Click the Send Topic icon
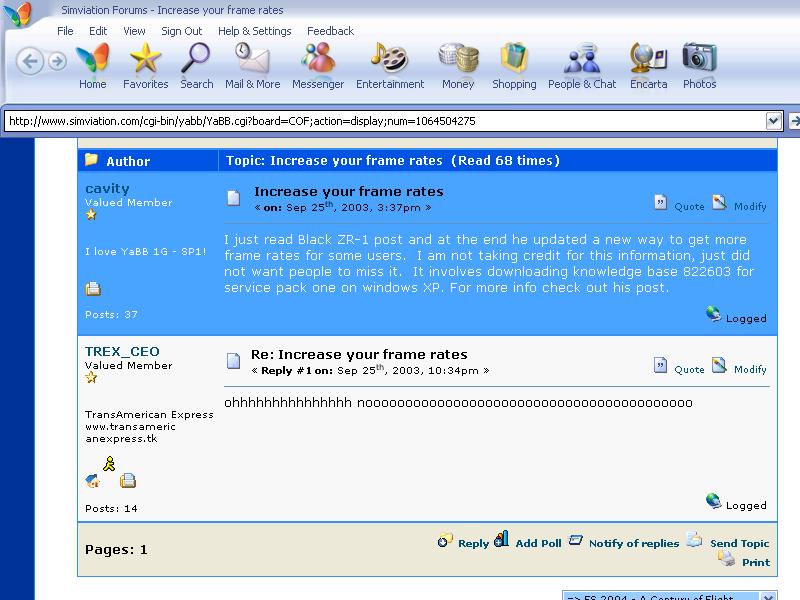 694,539
